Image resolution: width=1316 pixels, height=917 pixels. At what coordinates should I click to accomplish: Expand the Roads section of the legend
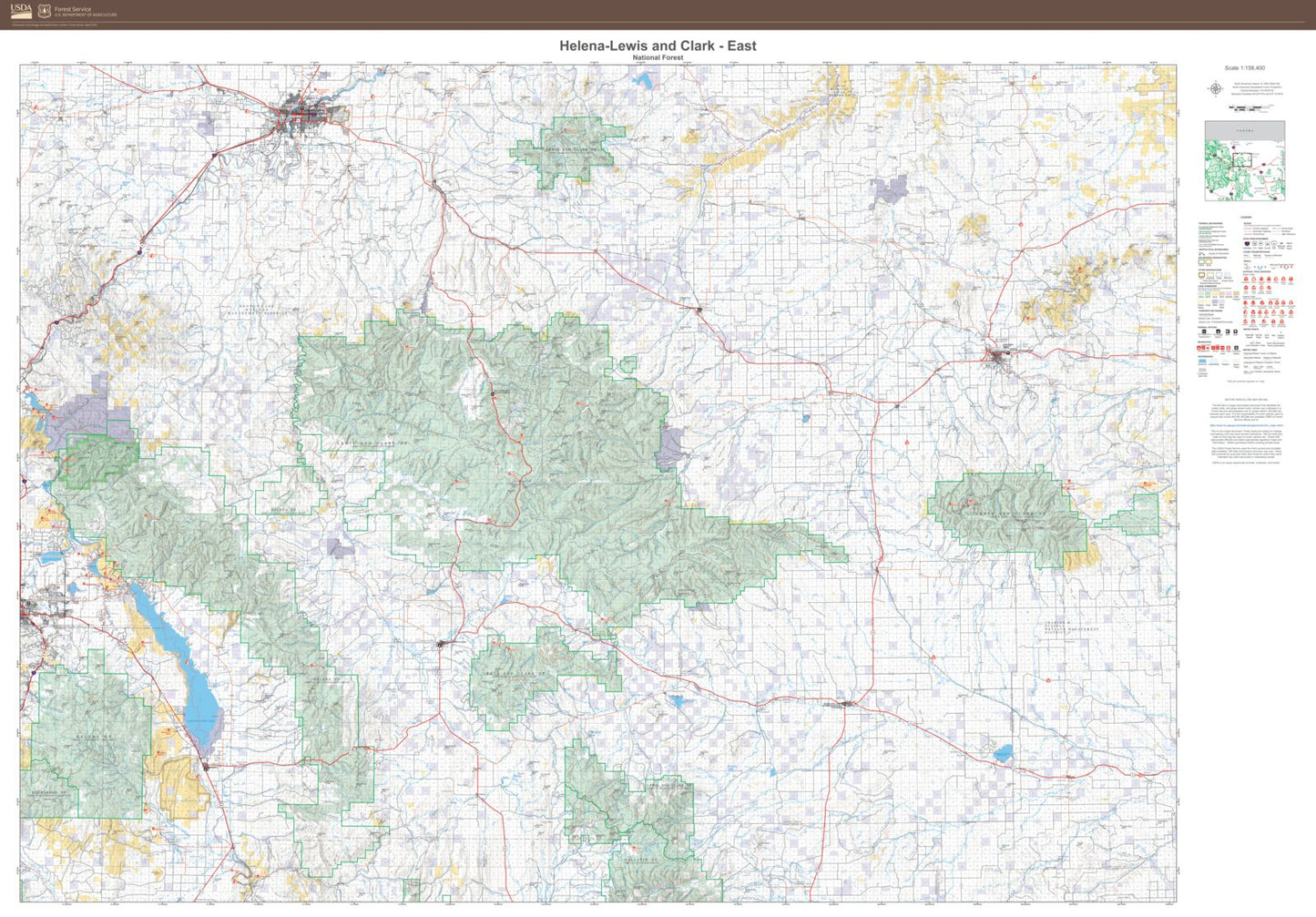(x=1246, y=223)
